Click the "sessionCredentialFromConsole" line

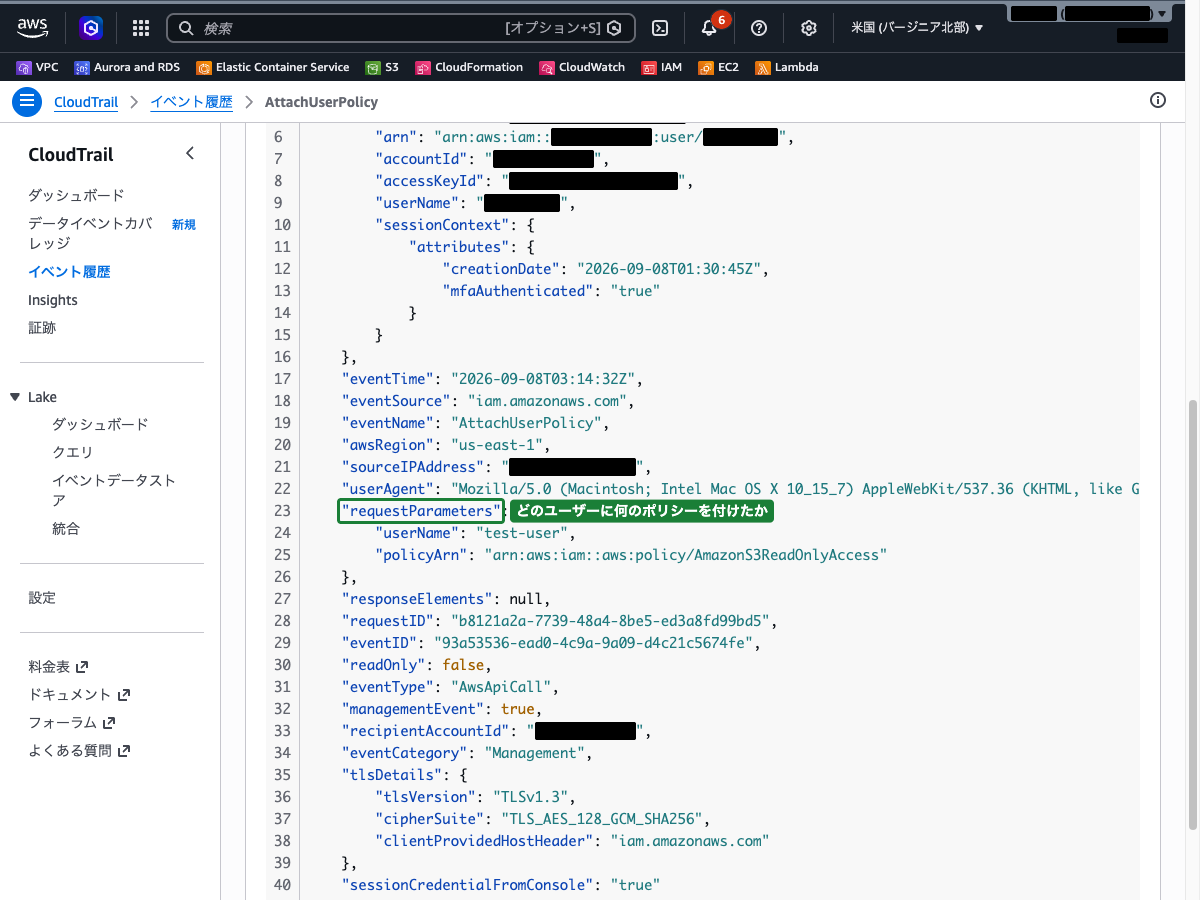[x=501, y=885]
